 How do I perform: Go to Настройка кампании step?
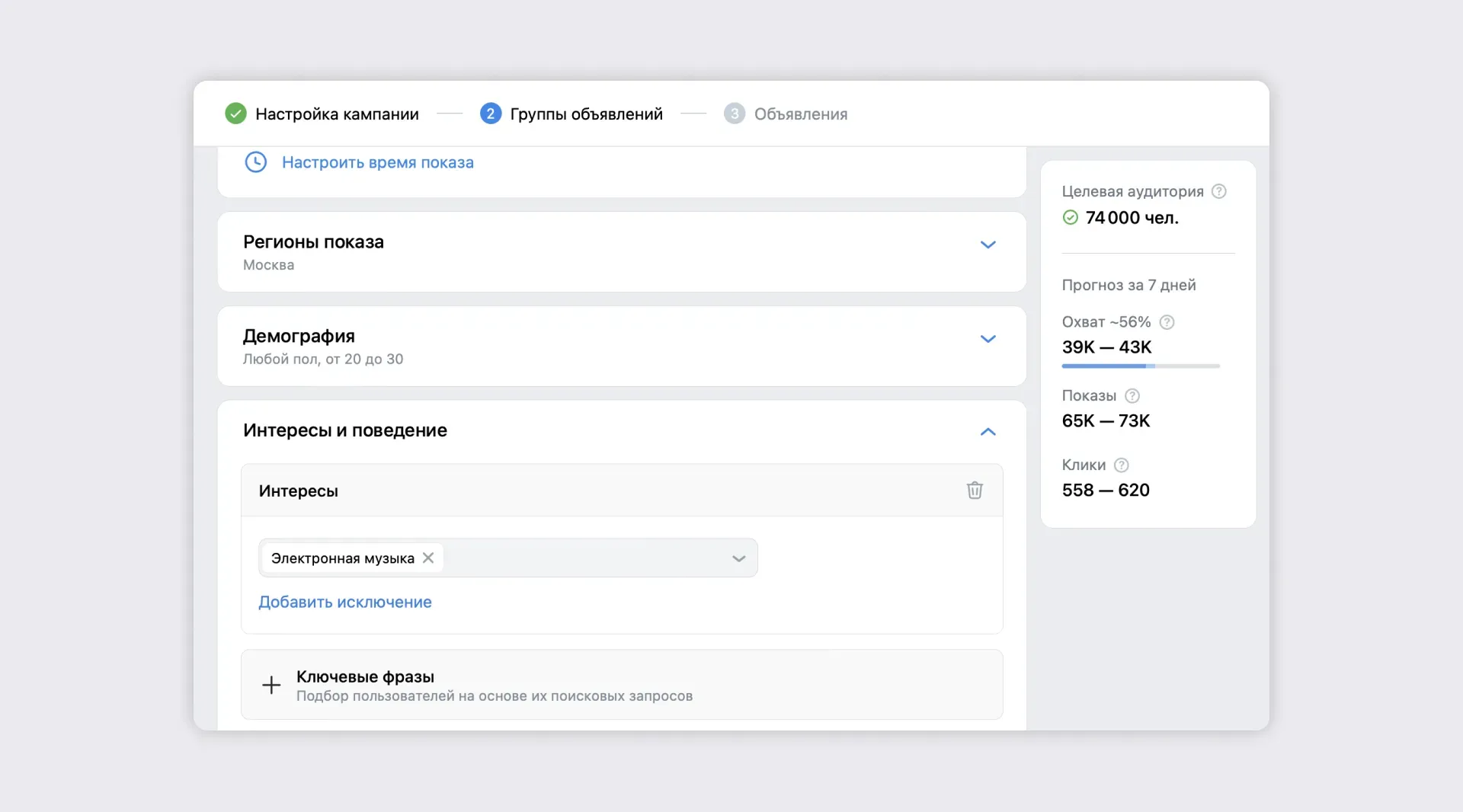pos(337,114)
